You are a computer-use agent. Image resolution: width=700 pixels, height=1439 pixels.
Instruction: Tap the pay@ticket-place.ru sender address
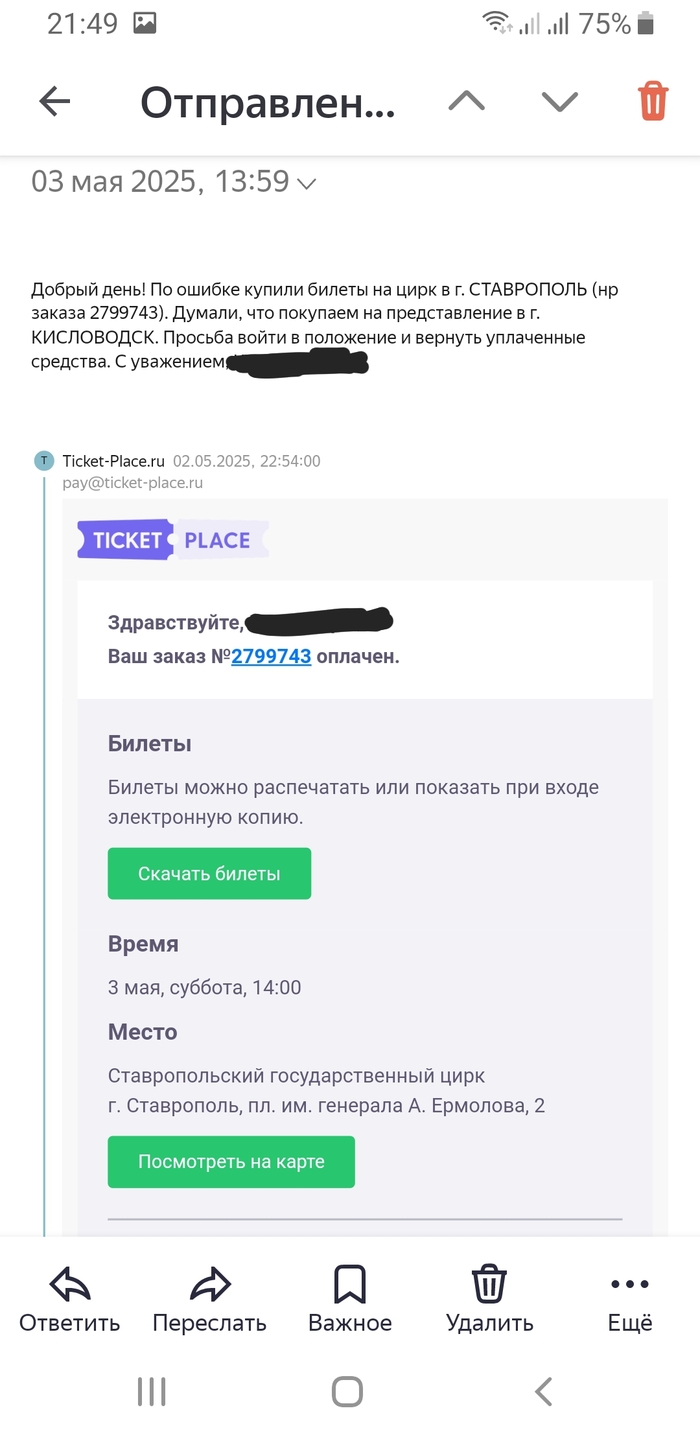coord(133,482)
